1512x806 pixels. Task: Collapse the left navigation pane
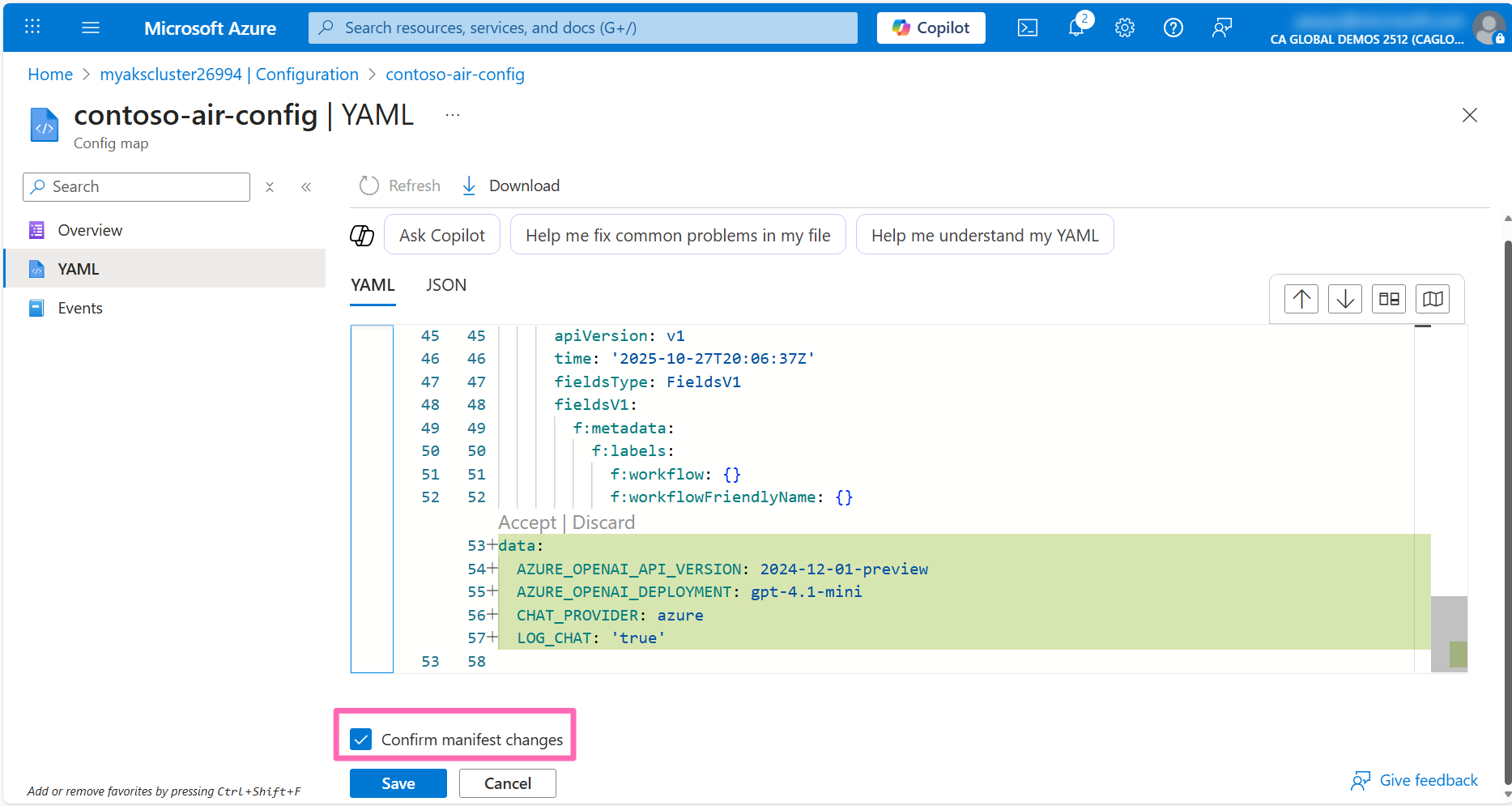click(x=306, y=187)
